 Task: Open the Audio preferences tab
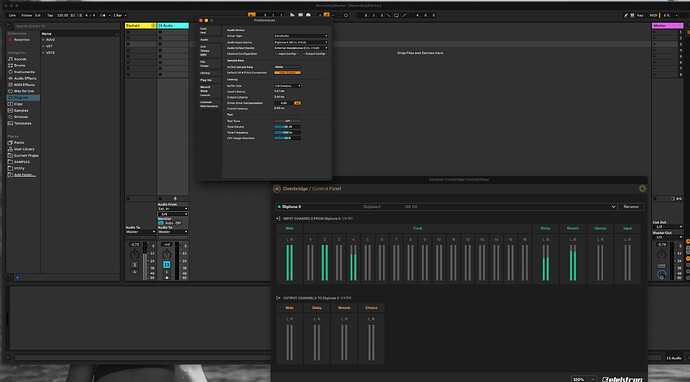tap(209, 40)
